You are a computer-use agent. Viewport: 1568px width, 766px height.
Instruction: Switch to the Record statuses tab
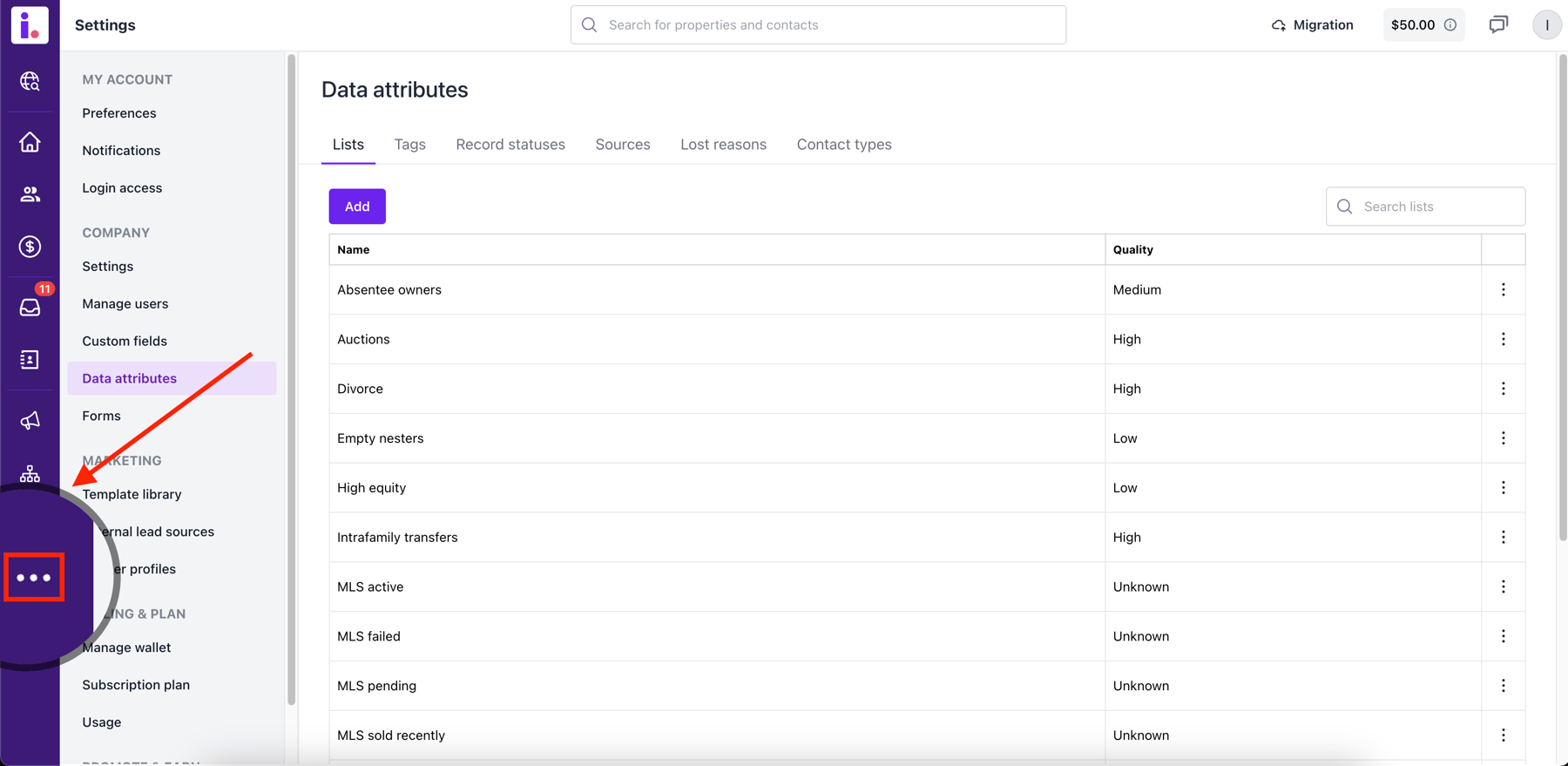(x=510, y=145)
